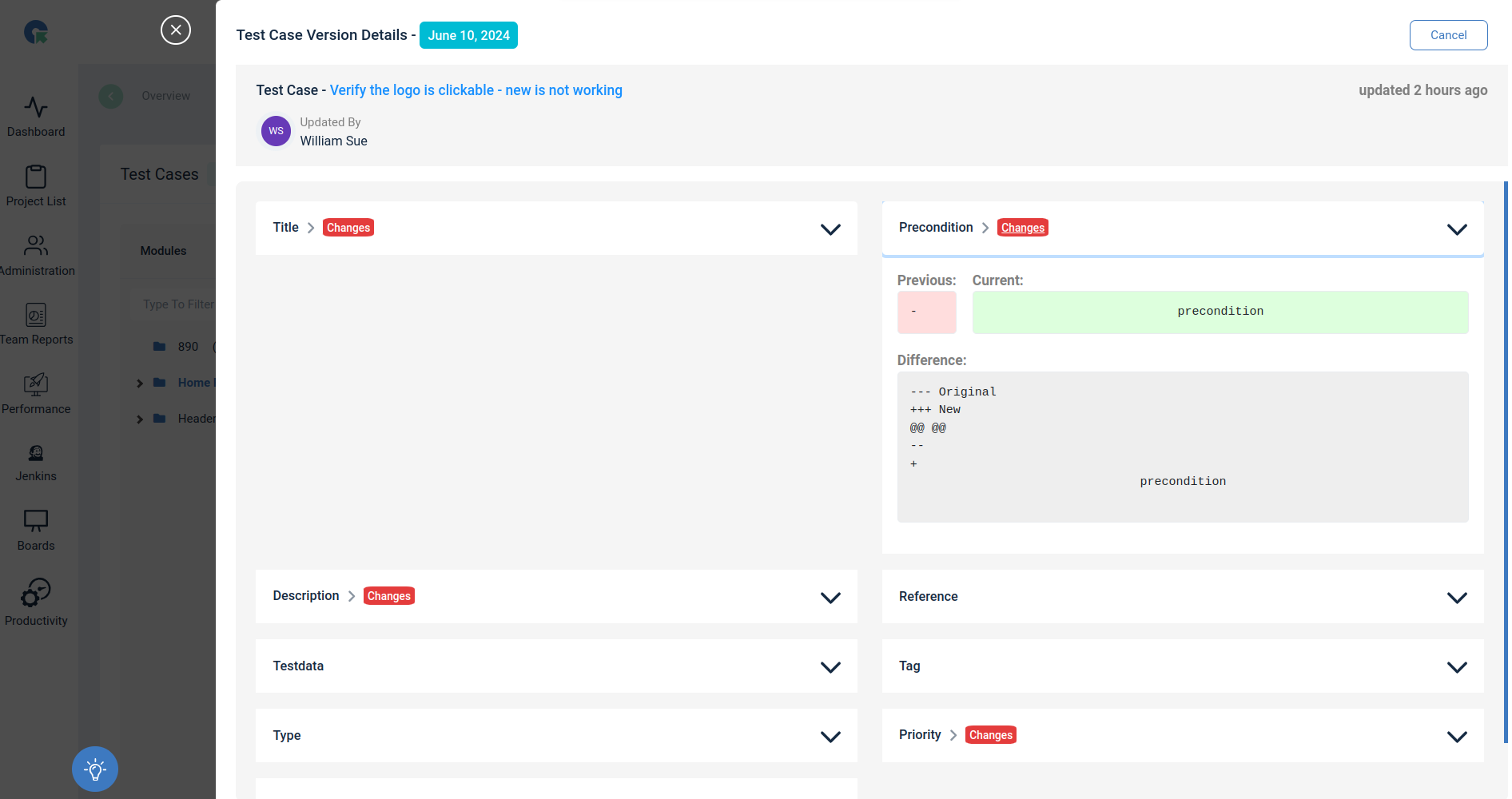Screen dimensions: 1512x799
Task: Close the version details panel with X icon
Action: click(176, 30)
